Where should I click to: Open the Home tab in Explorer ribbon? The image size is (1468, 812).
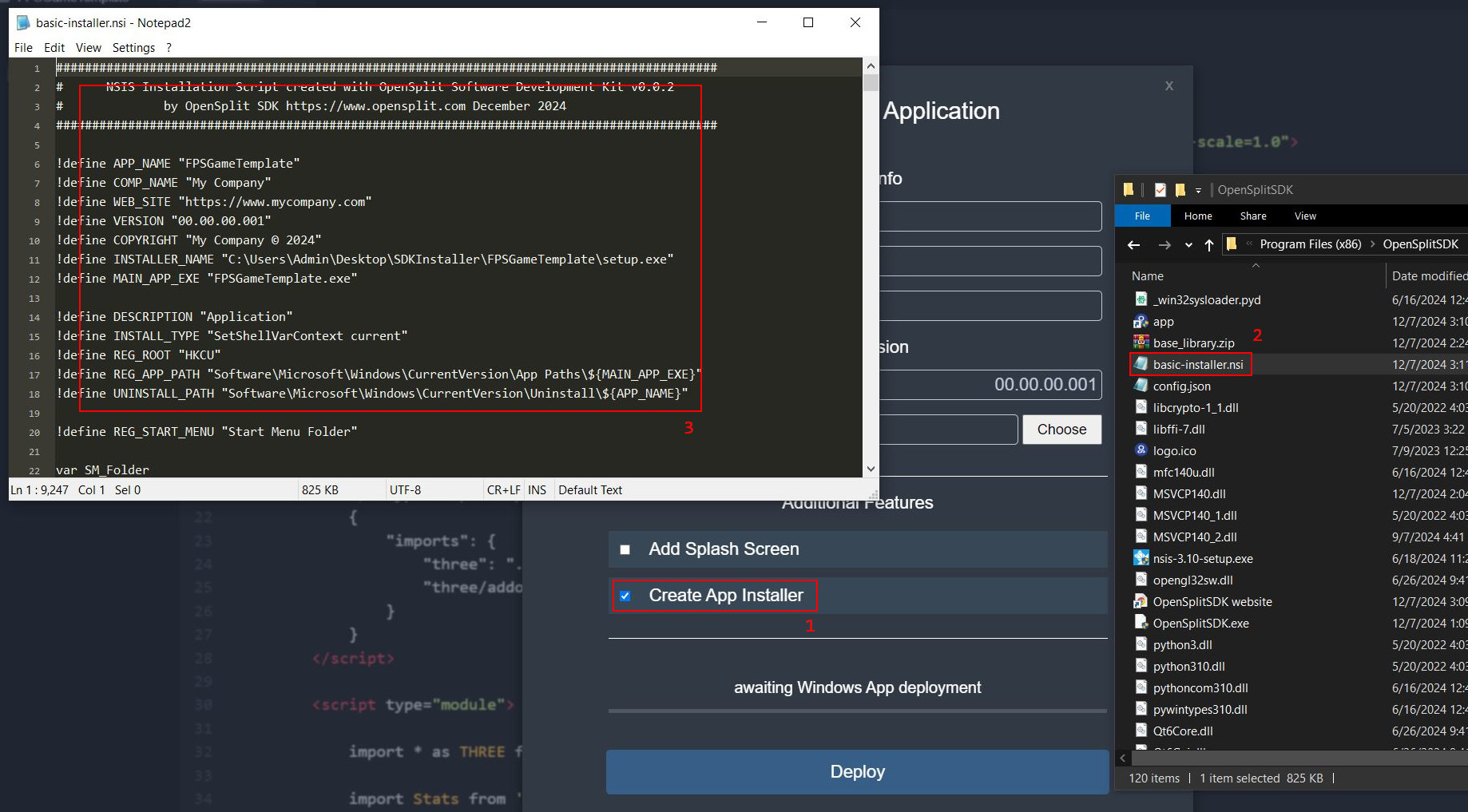tap(1198, 216)
